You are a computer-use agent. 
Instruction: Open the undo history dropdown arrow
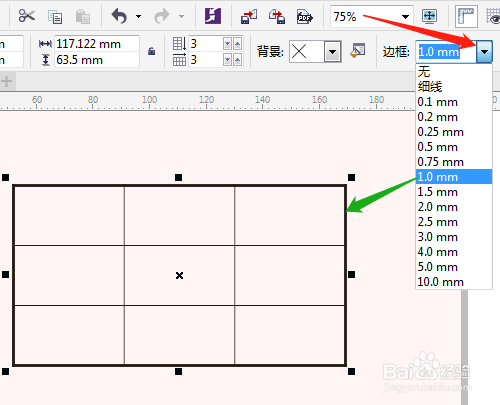pyautogui.click(x=138, y=16)
